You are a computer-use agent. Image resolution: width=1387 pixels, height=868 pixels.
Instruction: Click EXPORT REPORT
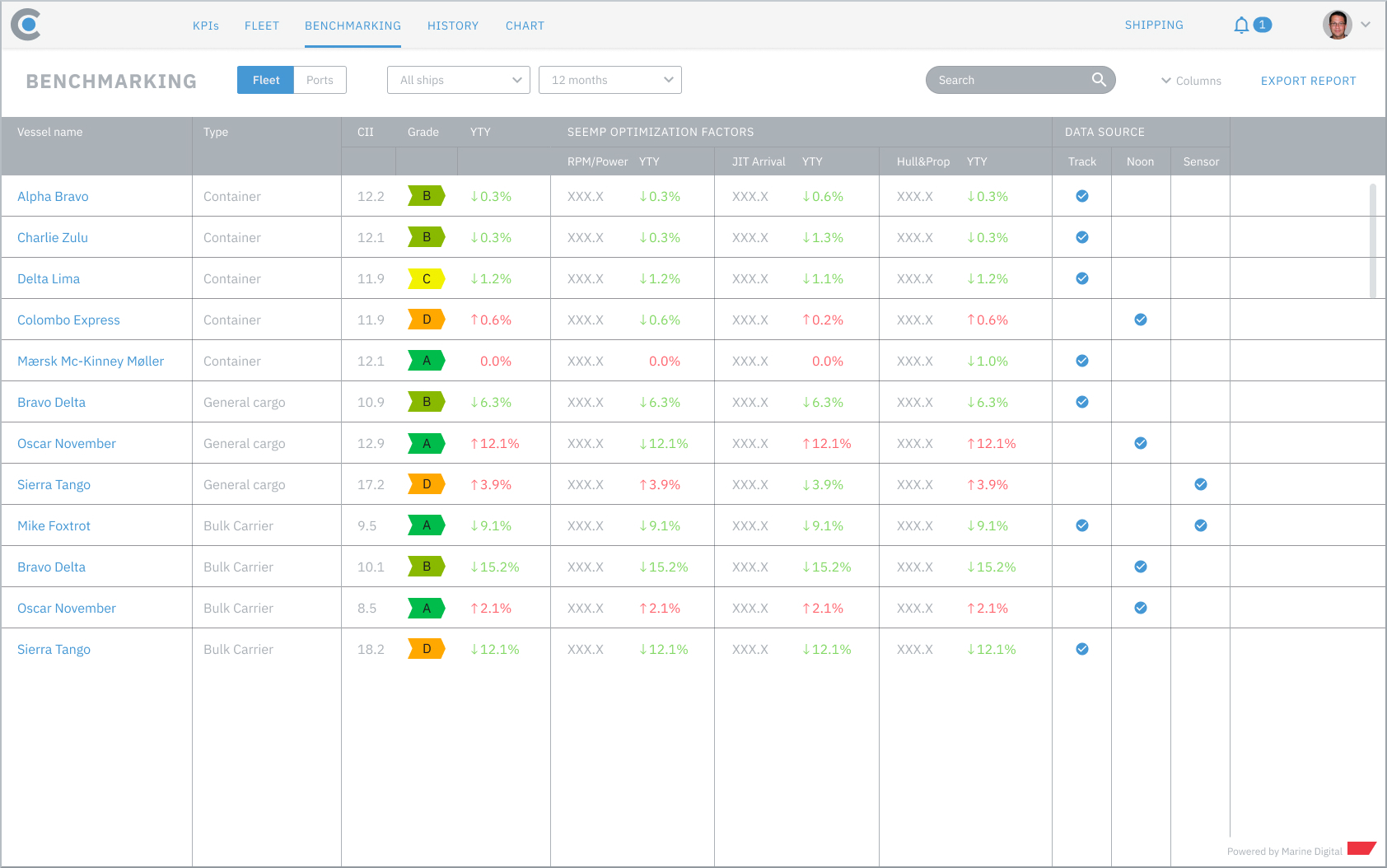1308,81
